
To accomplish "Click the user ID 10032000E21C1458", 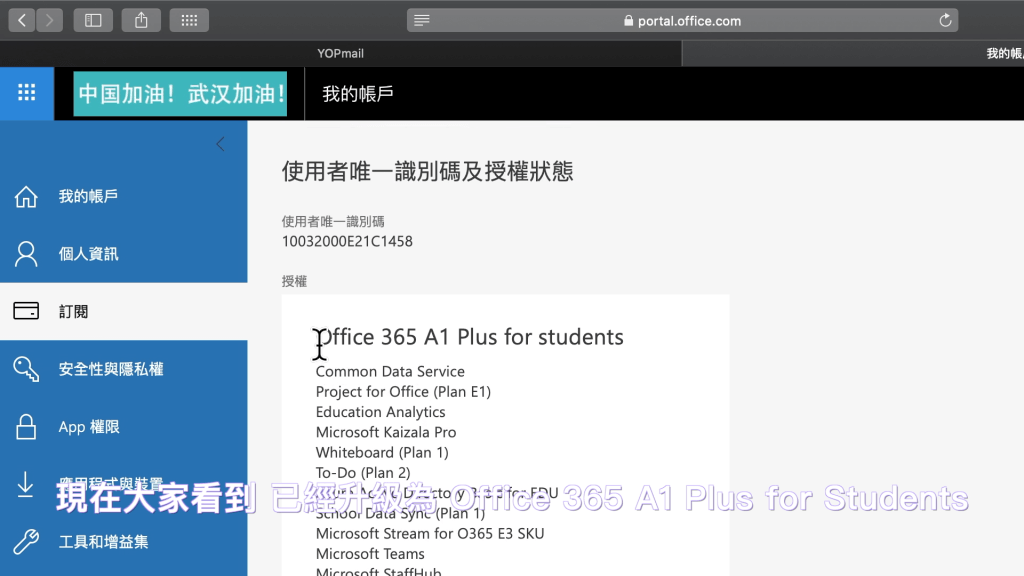I will tap(347, 242).
